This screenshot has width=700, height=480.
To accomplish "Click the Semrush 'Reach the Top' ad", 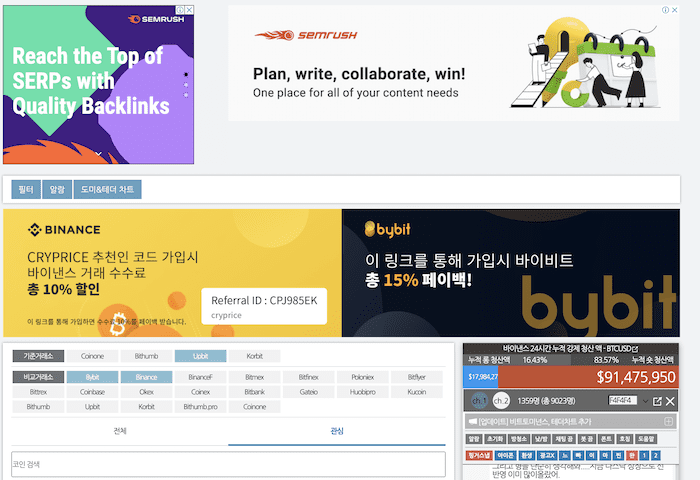I will coord(98,85).
